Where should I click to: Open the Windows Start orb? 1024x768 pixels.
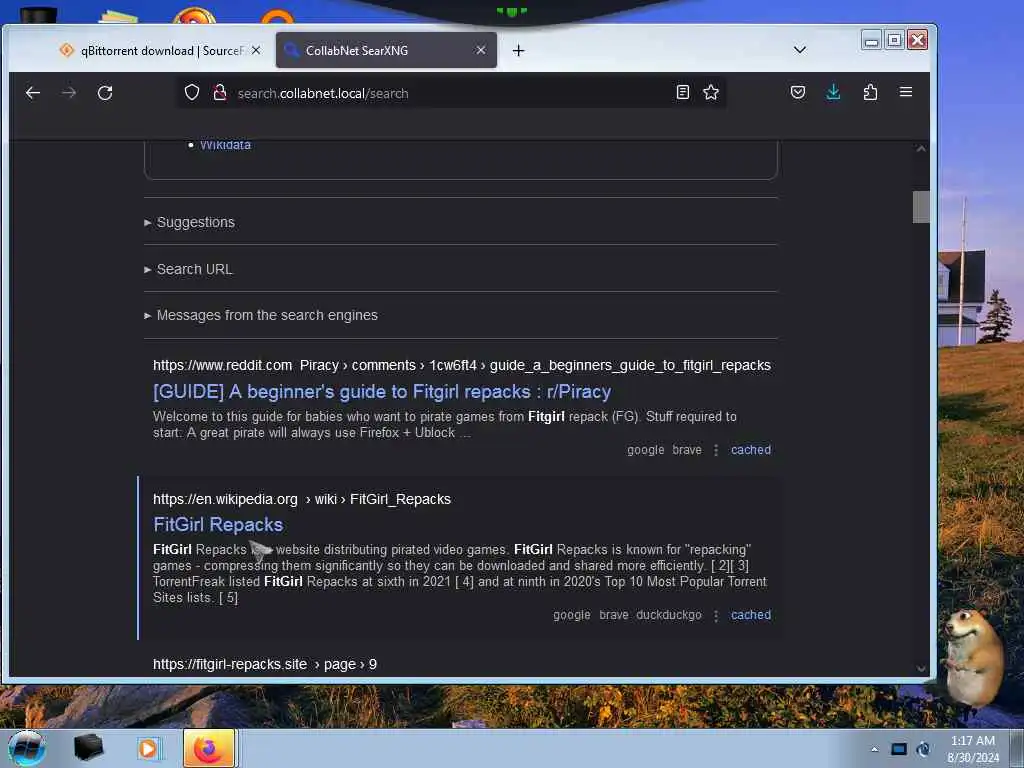pos(27,748)
